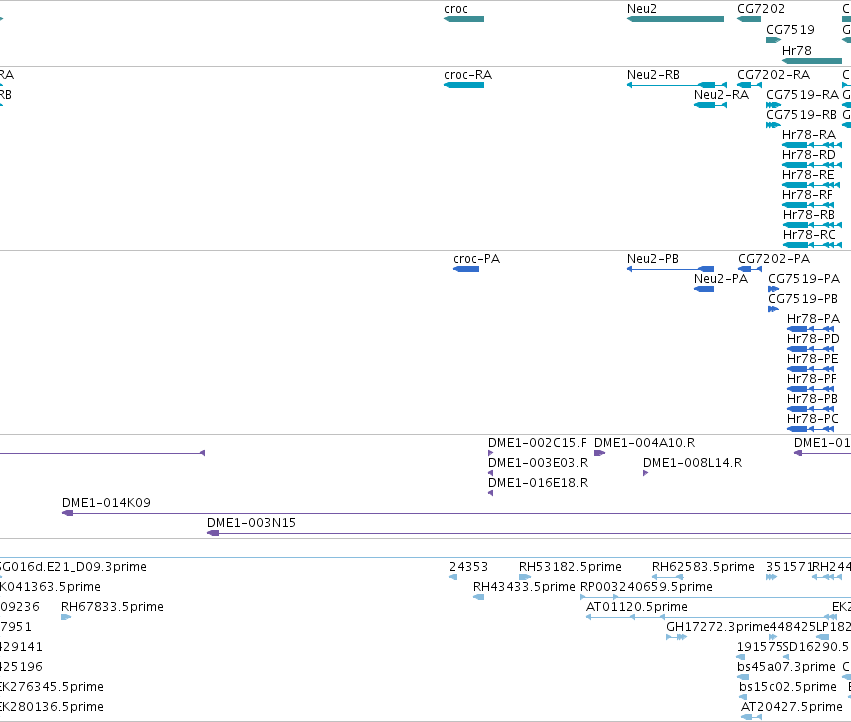Click the Hr78 gene bar
The height and width of the screenshot is (722, 851).
[x=812, y=61]
